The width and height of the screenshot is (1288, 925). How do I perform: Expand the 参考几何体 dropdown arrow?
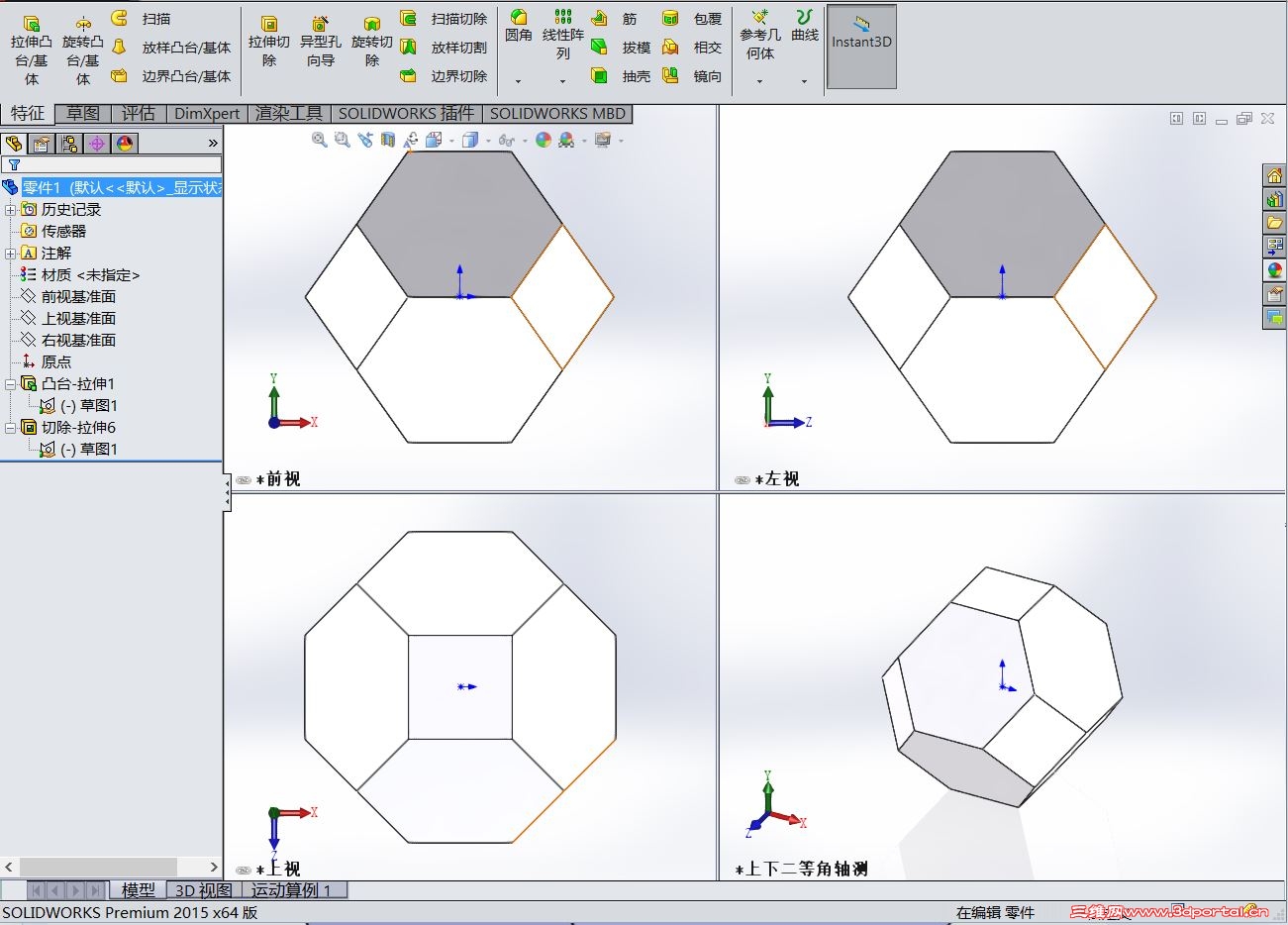759,81
